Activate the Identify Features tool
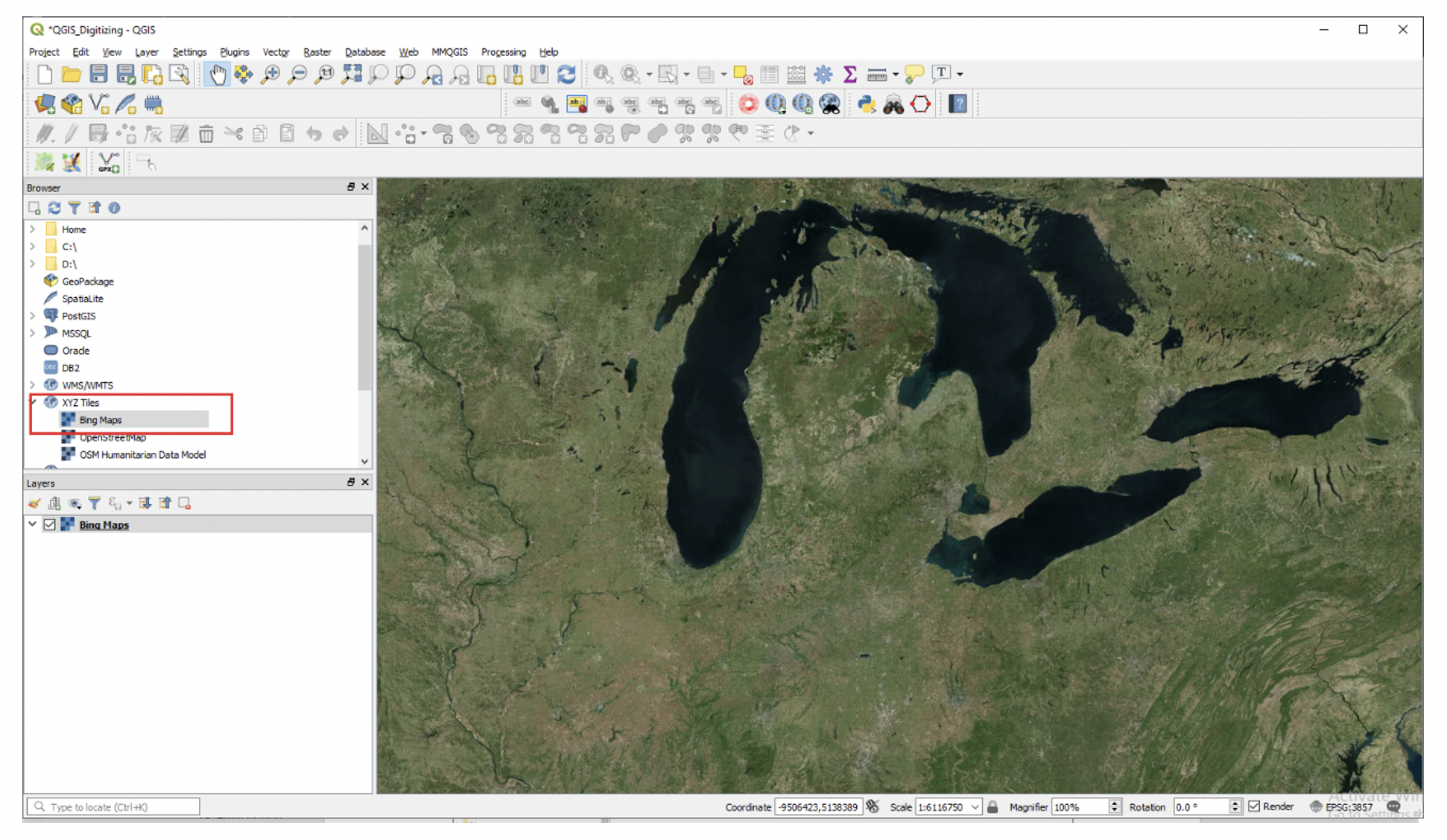Viewport: 1447px width, 840px height. tap(602, 74)
